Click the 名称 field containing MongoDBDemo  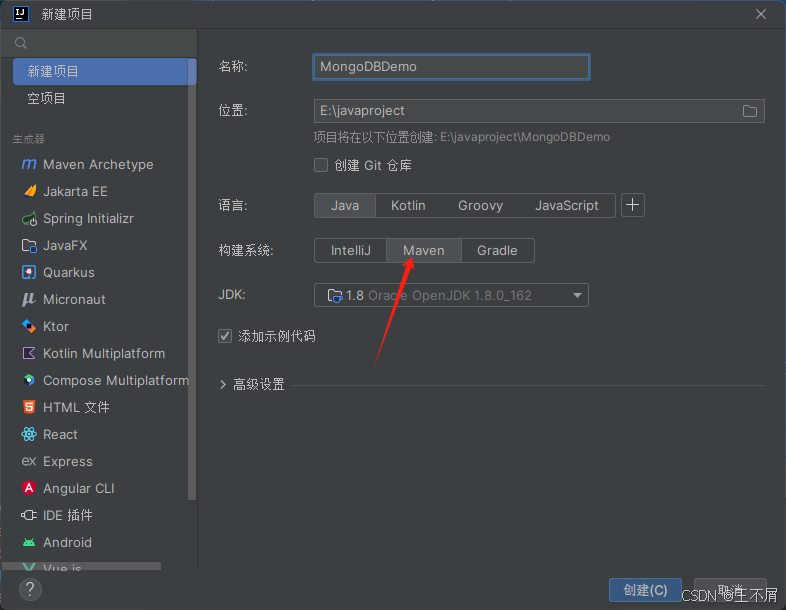point(451,67)
